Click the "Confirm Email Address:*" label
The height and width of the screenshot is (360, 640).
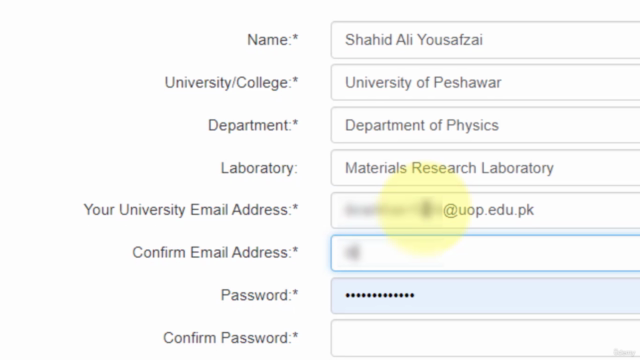tap(215, 253)
